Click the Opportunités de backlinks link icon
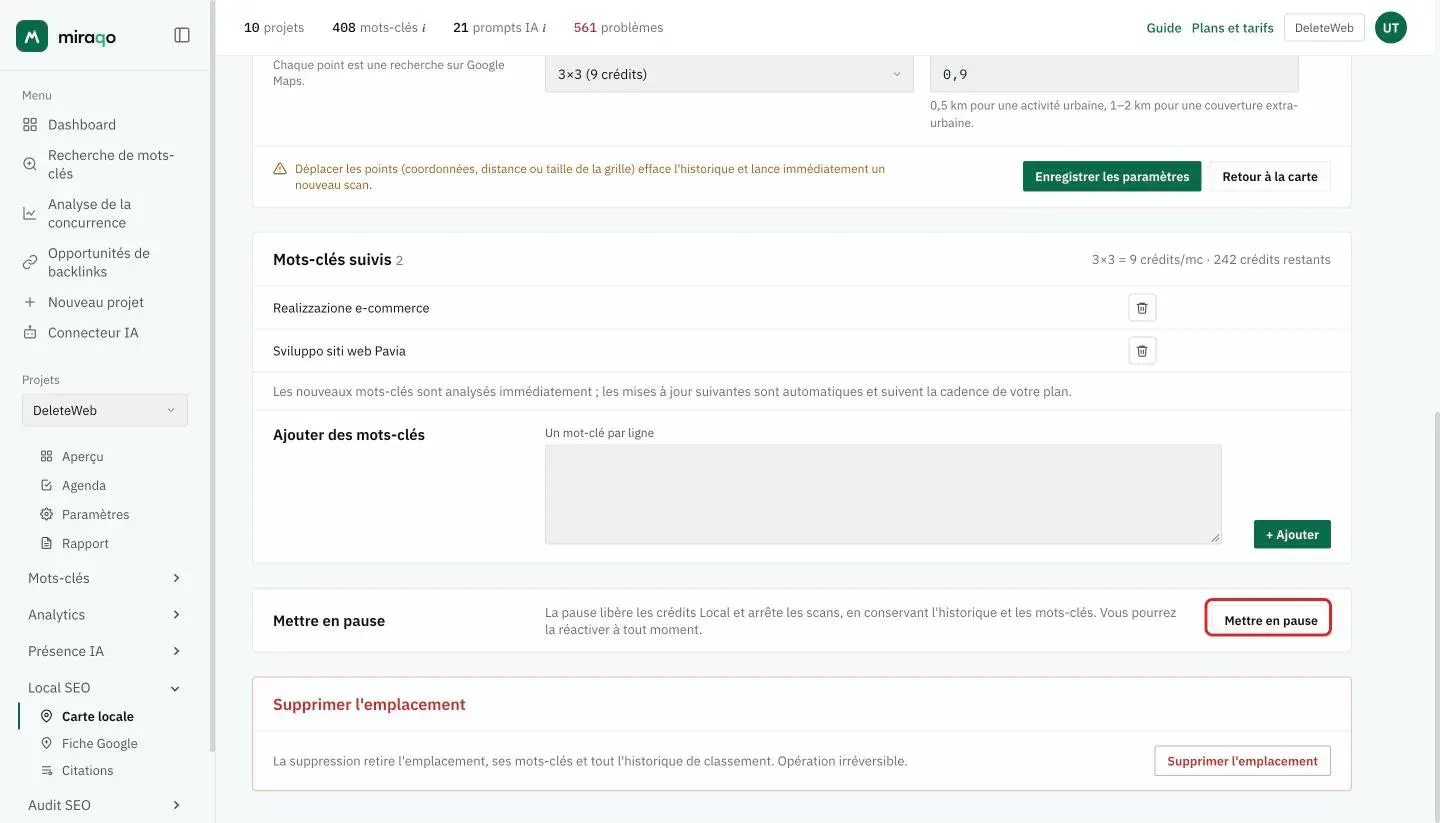This screenshot has width=1440, height=823. point(30,262)
